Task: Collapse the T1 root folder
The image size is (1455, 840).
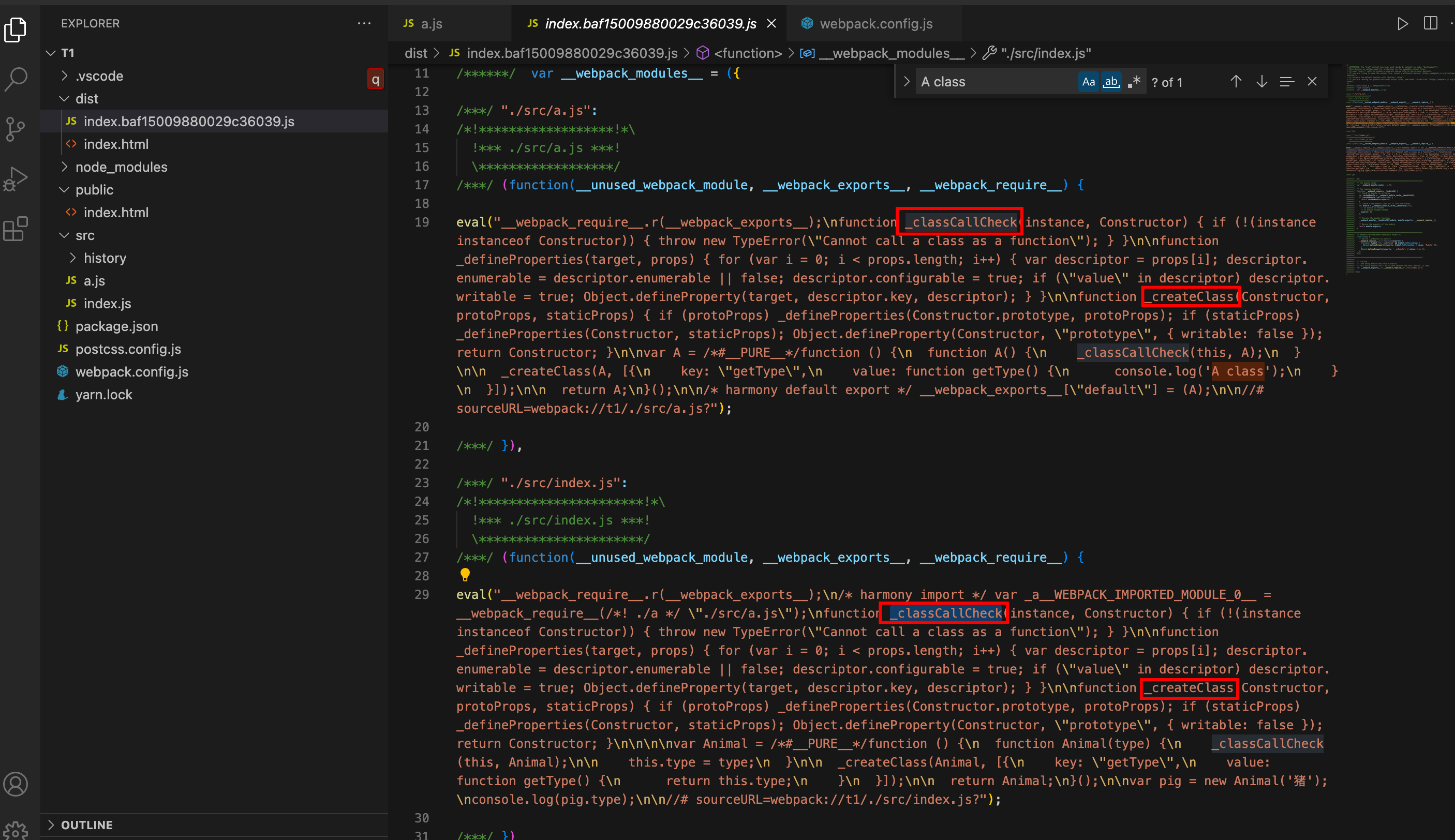Action: (x=51, y=53)
